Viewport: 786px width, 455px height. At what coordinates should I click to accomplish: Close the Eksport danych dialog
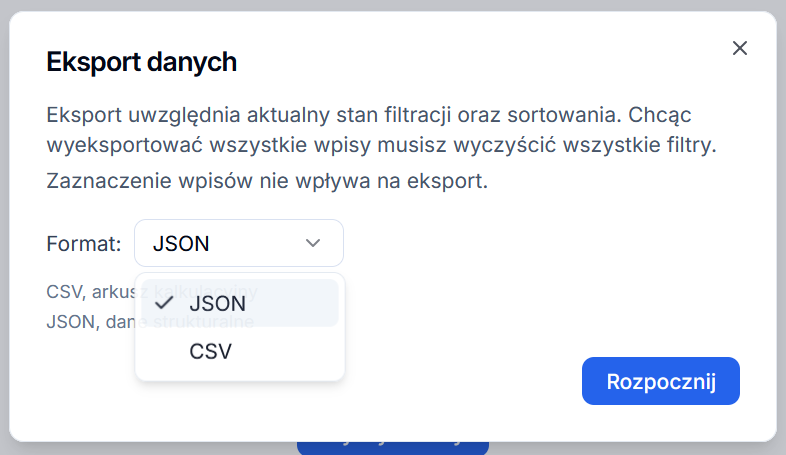tap(740, 48)
